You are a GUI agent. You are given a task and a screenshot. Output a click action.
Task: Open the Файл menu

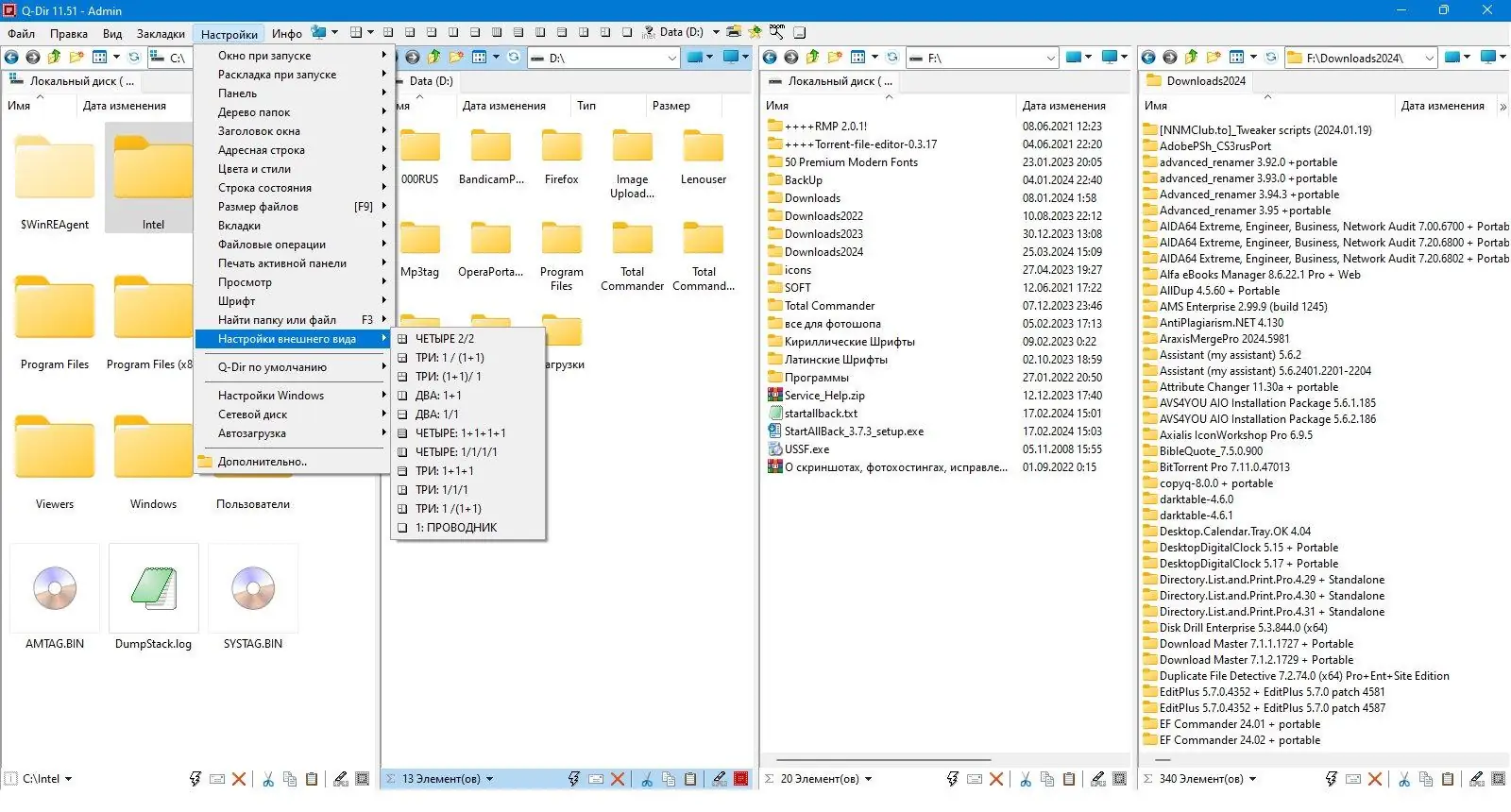tap(22, 33)
